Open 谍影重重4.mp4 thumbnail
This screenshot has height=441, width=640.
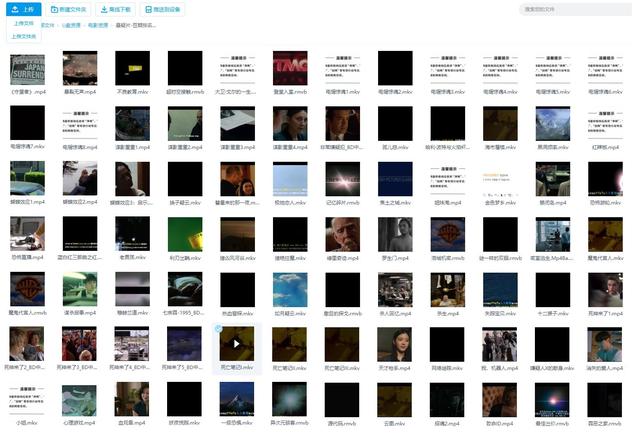(290, 124)
